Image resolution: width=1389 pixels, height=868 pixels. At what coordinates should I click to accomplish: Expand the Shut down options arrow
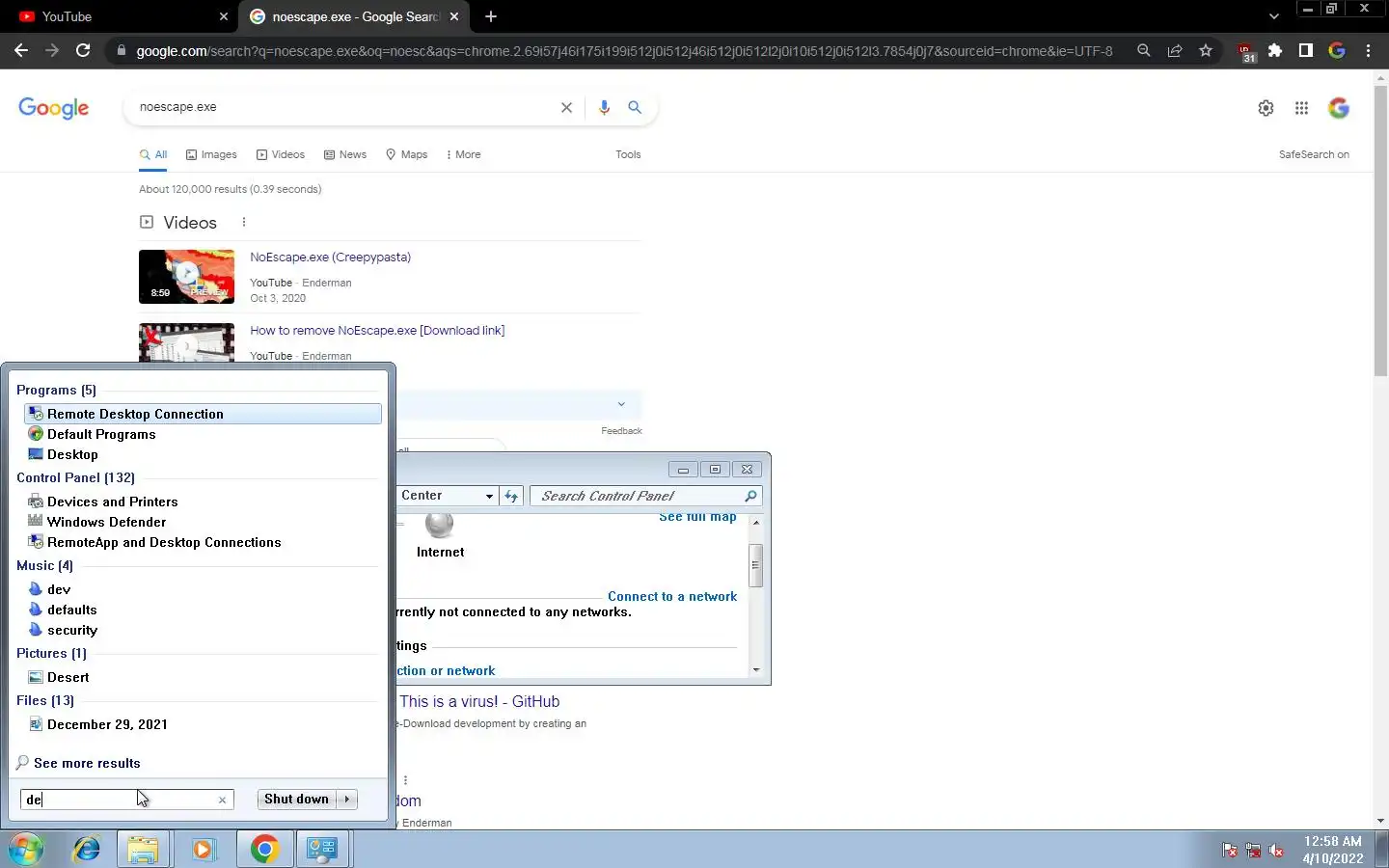click(x=347, y=799)
